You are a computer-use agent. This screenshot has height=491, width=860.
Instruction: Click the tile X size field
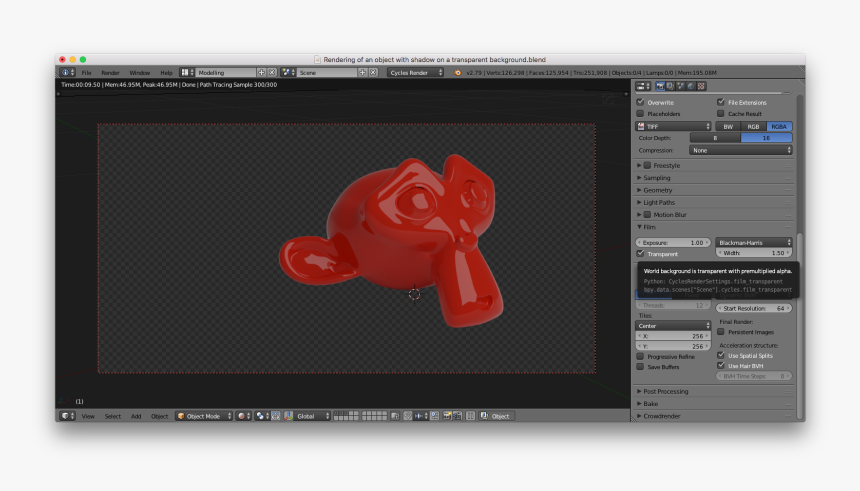pyautogui.click(x=674, y=336)
